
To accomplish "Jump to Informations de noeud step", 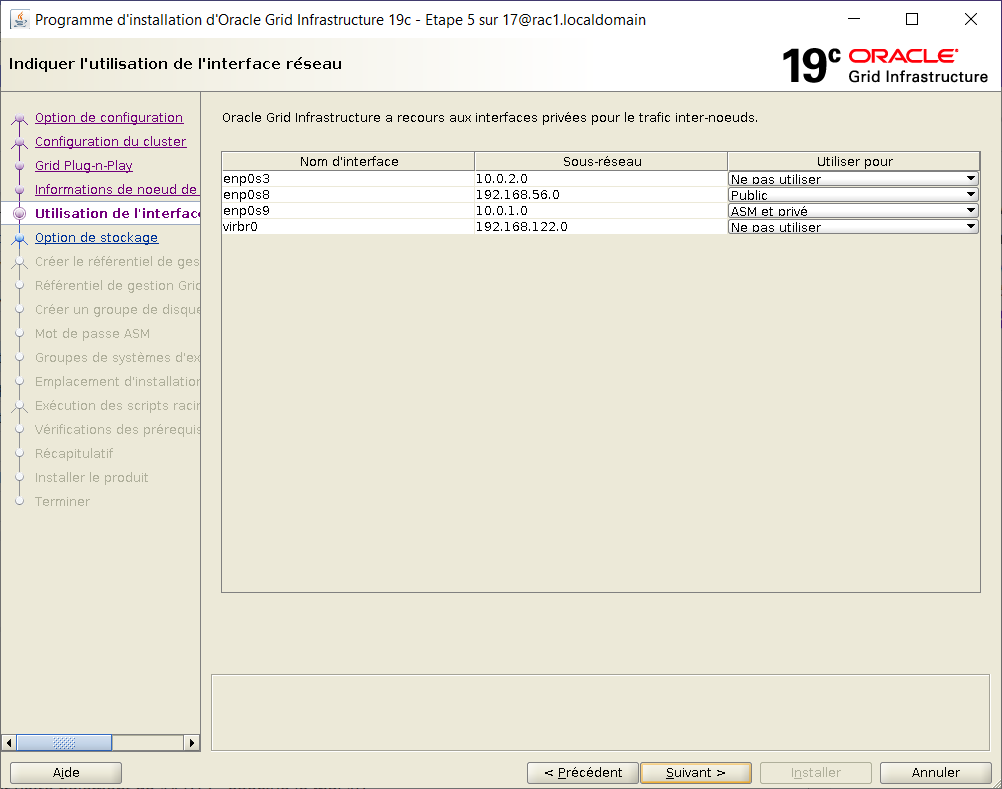I will pos(116,189).
